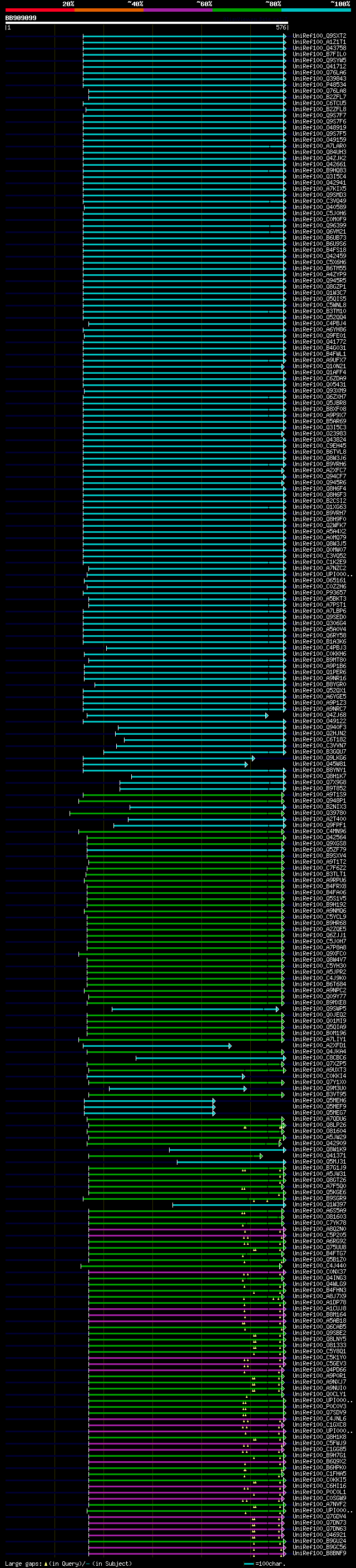Open hit UniRef100_O46921

coord(319,1535)
